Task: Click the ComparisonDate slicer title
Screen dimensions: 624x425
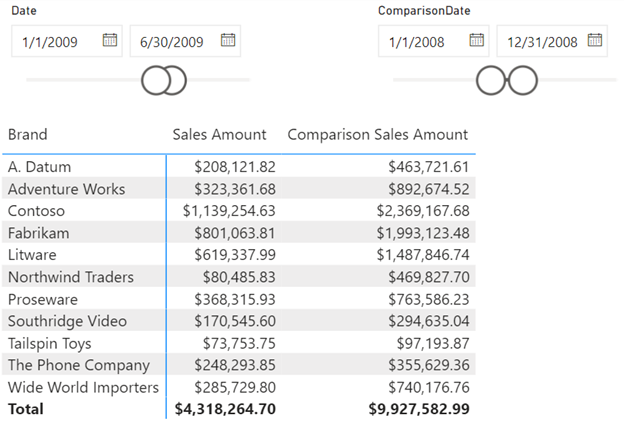Action: point(424,11)
